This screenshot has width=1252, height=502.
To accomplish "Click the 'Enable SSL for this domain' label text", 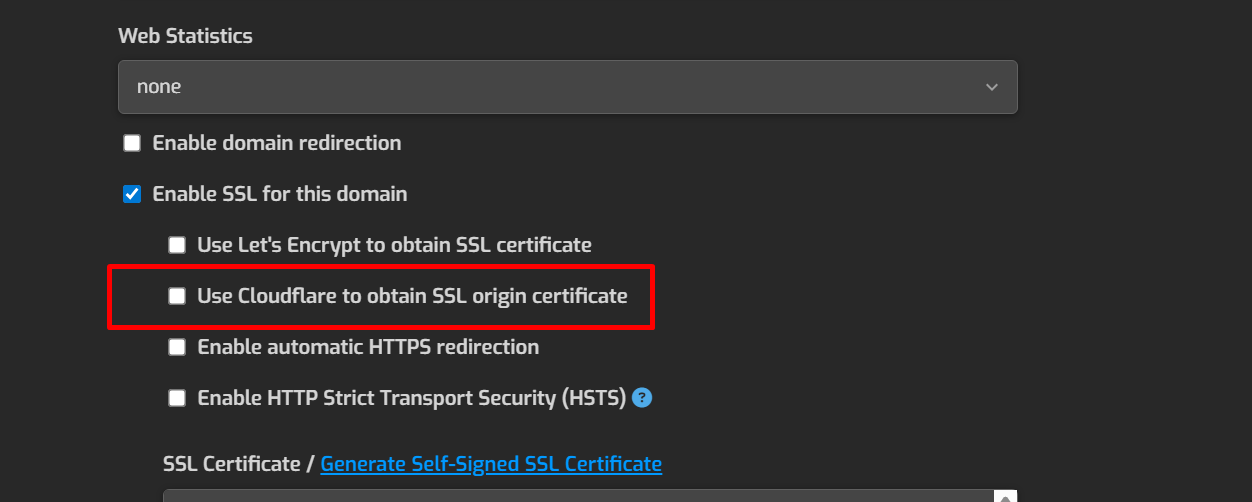I will (x=280, y=194).
